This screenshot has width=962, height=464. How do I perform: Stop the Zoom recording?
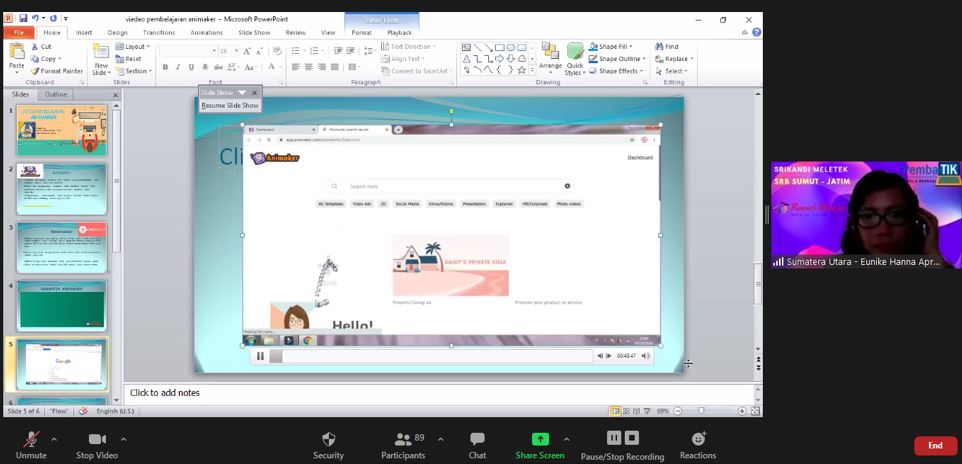click(x=632, y=438)
